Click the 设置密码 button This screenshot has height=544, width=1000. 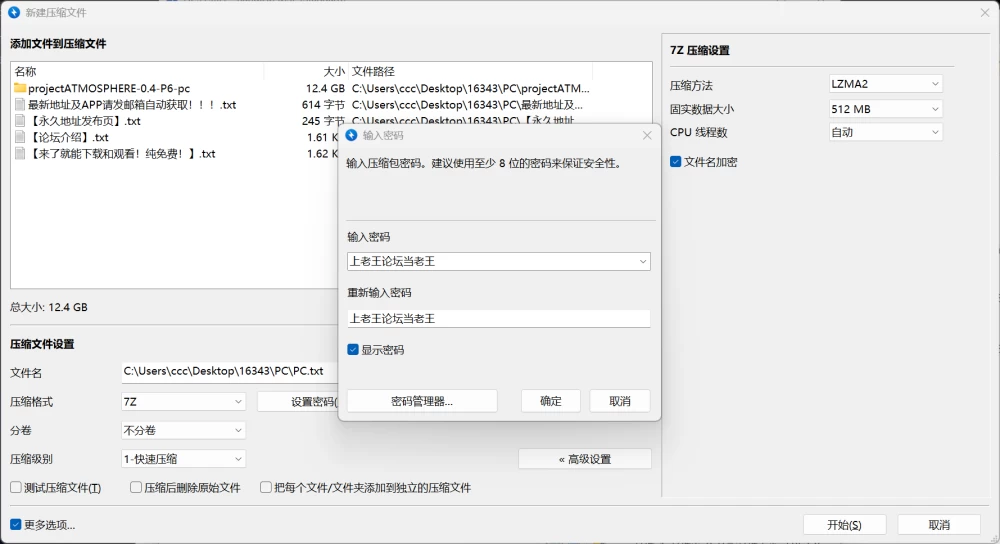point(298,402)
